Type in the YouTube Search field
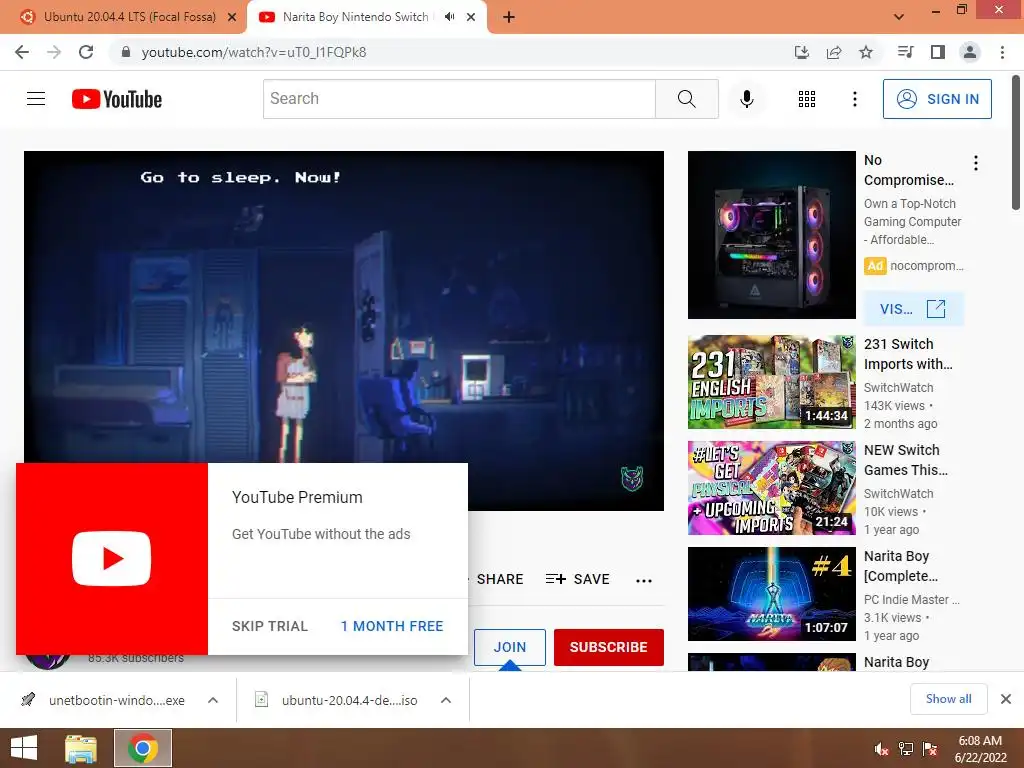The width and height of the screenshot is (1024, 768). click(459, 99)
